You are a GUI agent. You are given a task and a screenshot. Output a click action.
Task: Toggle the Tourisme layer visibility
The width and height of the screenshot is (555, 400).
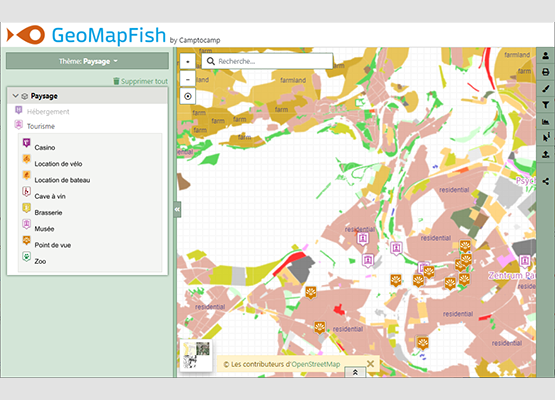18,125
